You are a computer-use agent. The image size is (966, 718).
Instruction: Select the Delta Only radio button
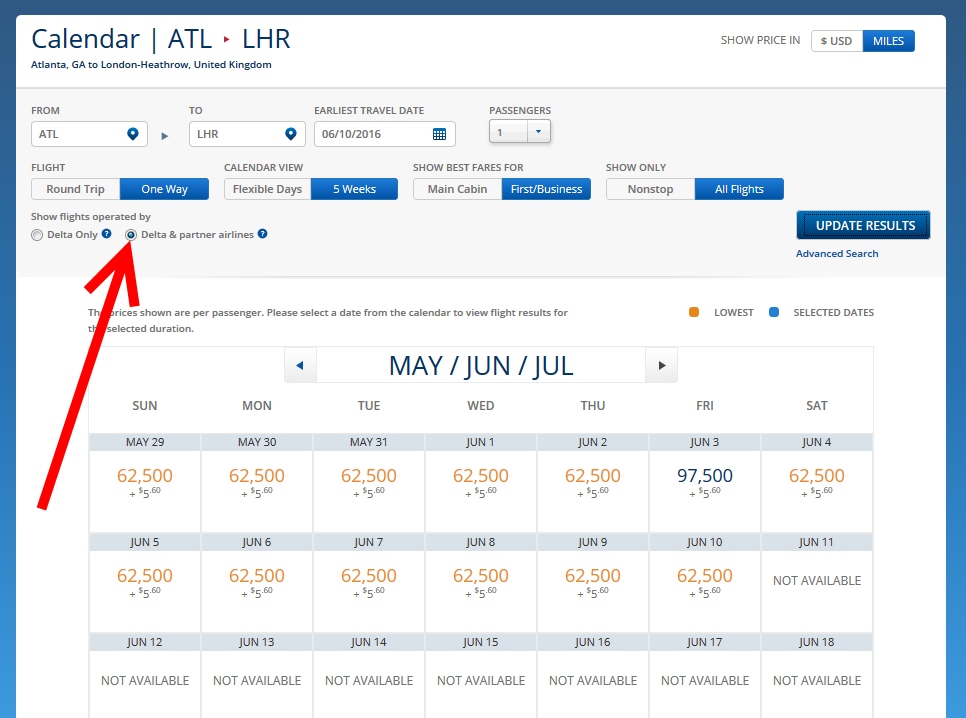37,234
